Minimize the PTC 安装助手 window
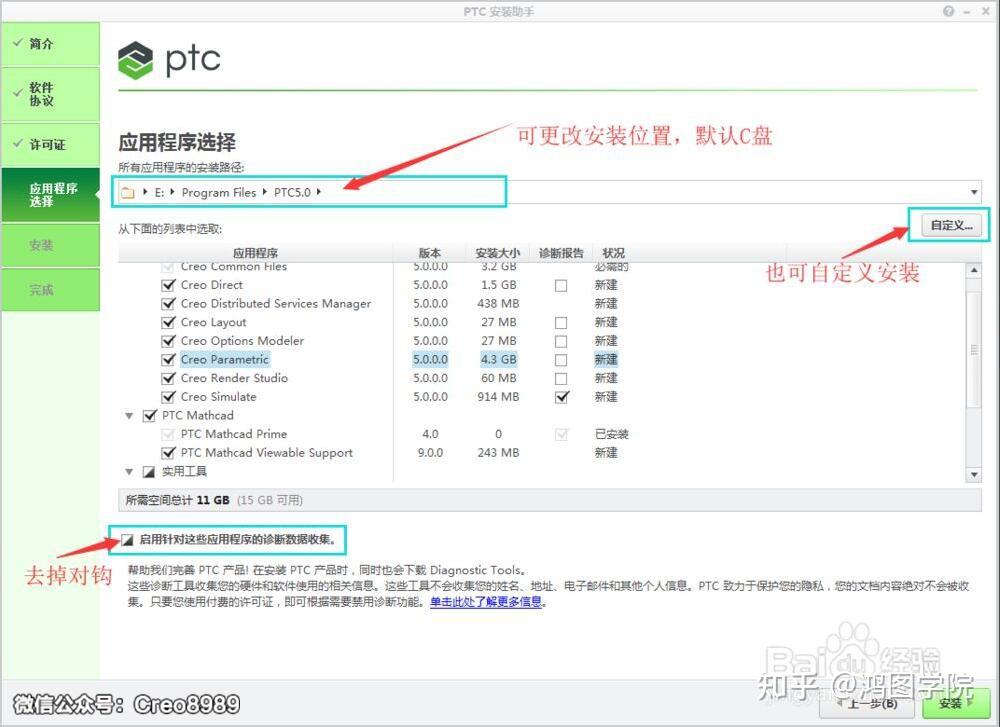Image resolution: width=1000 pixels, height=727 pixels. 967,11
